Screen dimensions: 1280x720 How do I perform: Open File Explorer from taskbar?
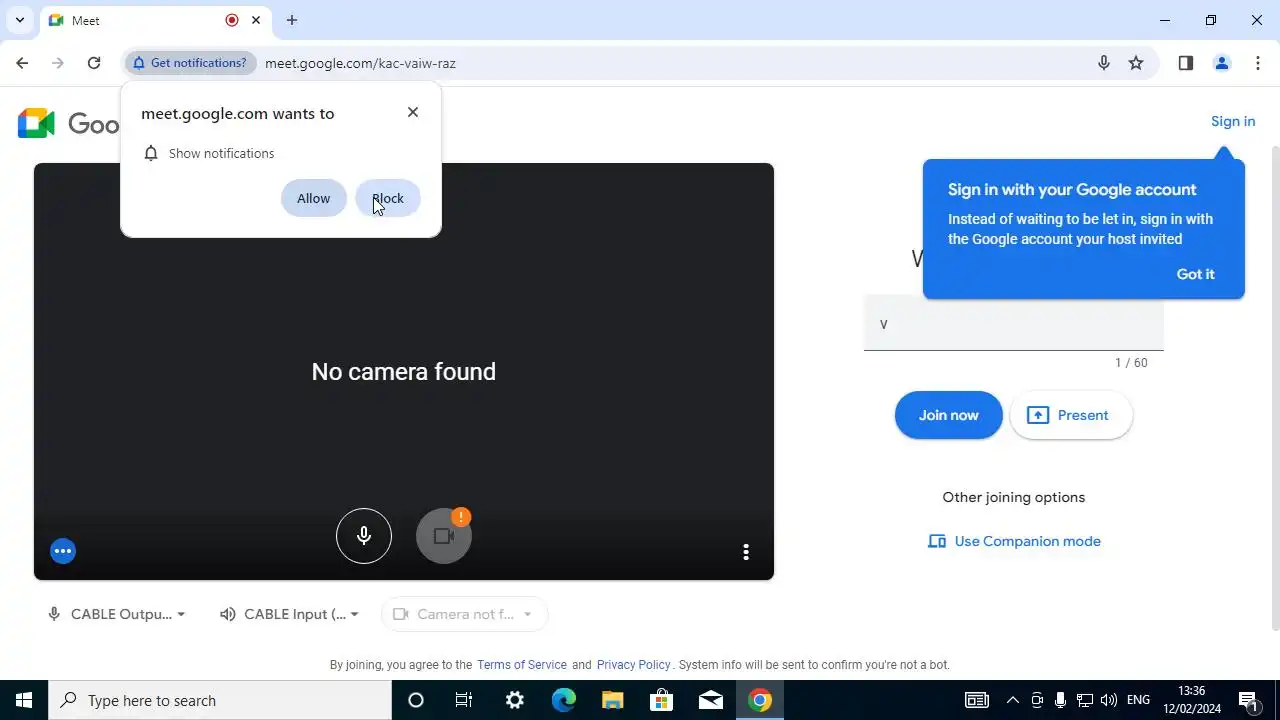pyautogui.click(x=613, y=700)
